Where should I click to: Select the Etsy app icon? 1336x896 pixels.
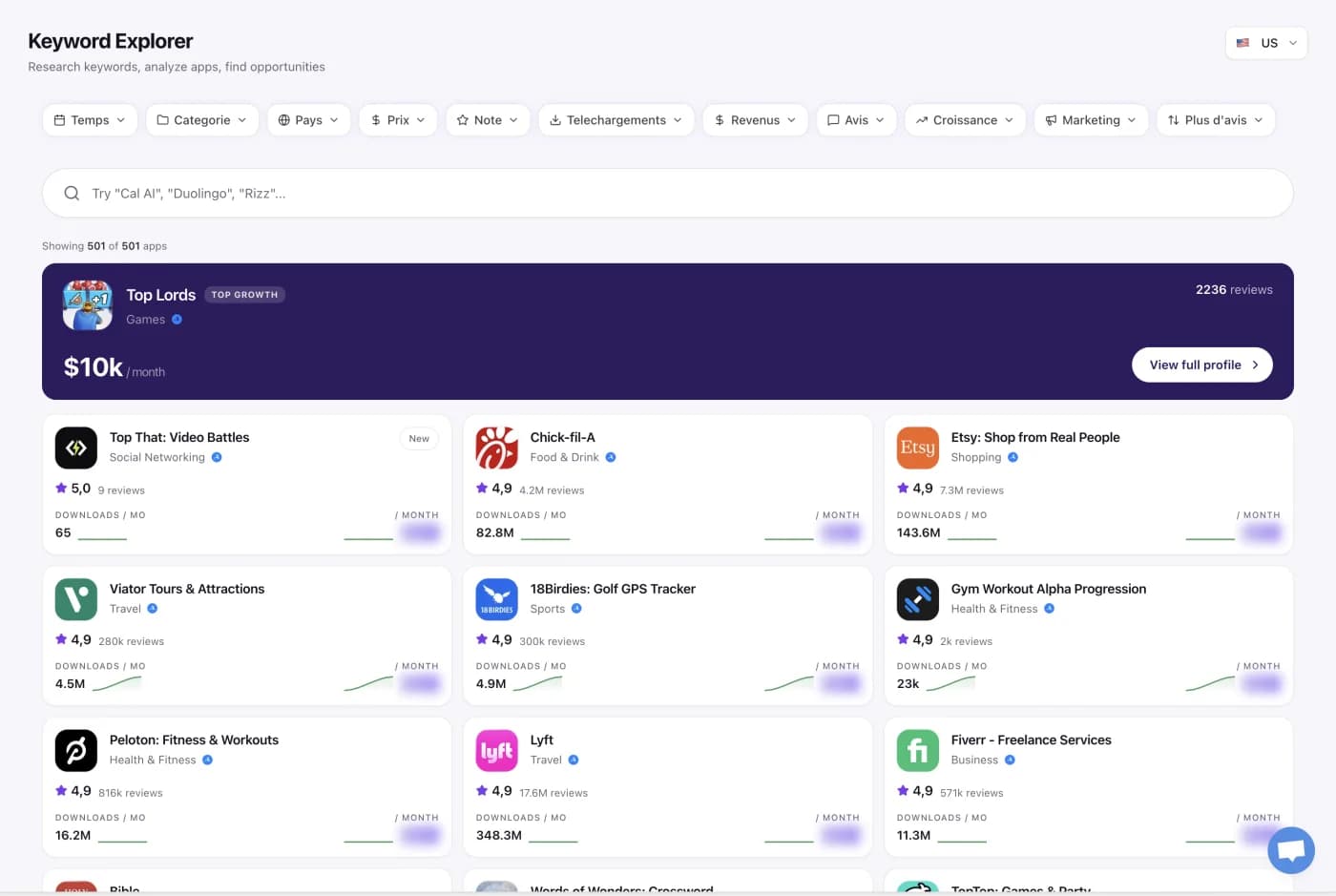918,448
